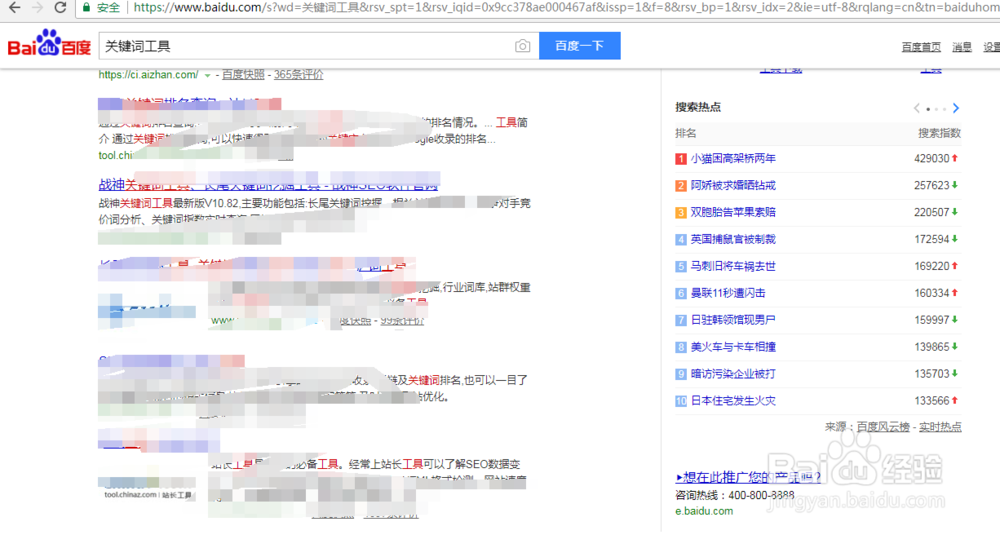
Task: Click search index value 257623
Action: click(x=932, y=185)
